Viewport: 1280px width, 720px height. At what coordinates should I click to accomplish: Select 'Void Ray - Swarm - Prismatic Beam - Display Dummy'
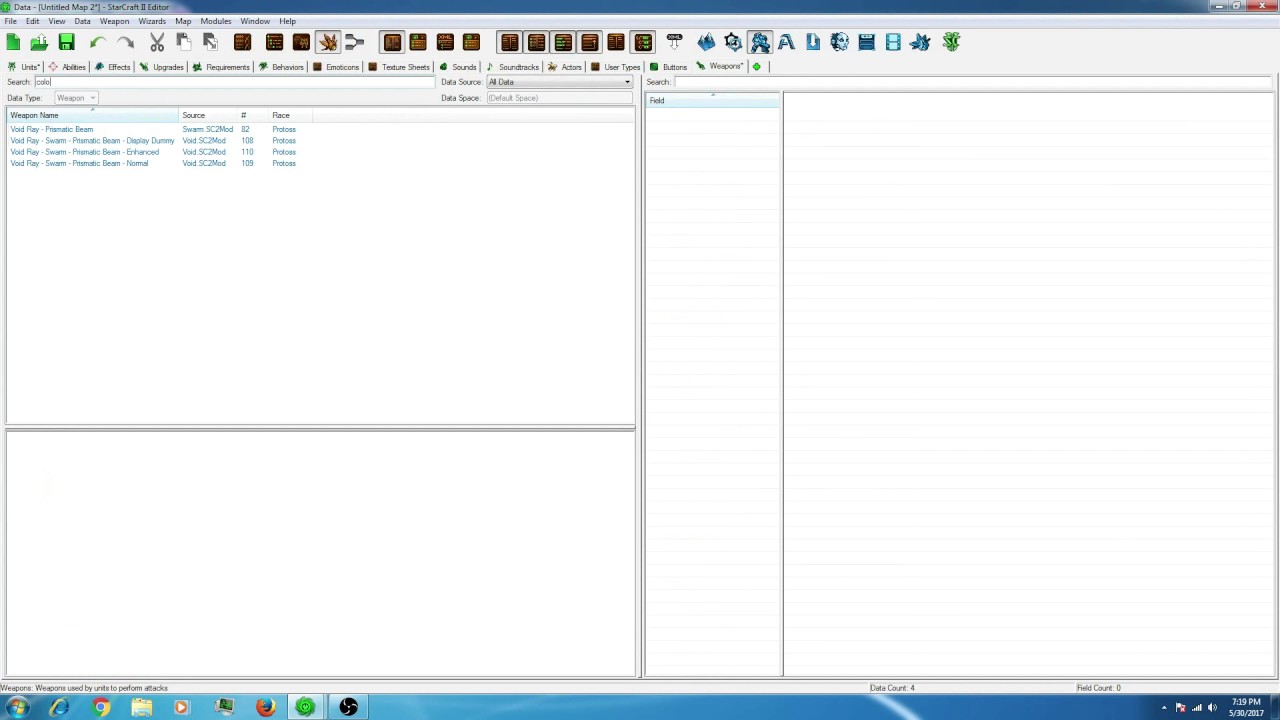92,141
